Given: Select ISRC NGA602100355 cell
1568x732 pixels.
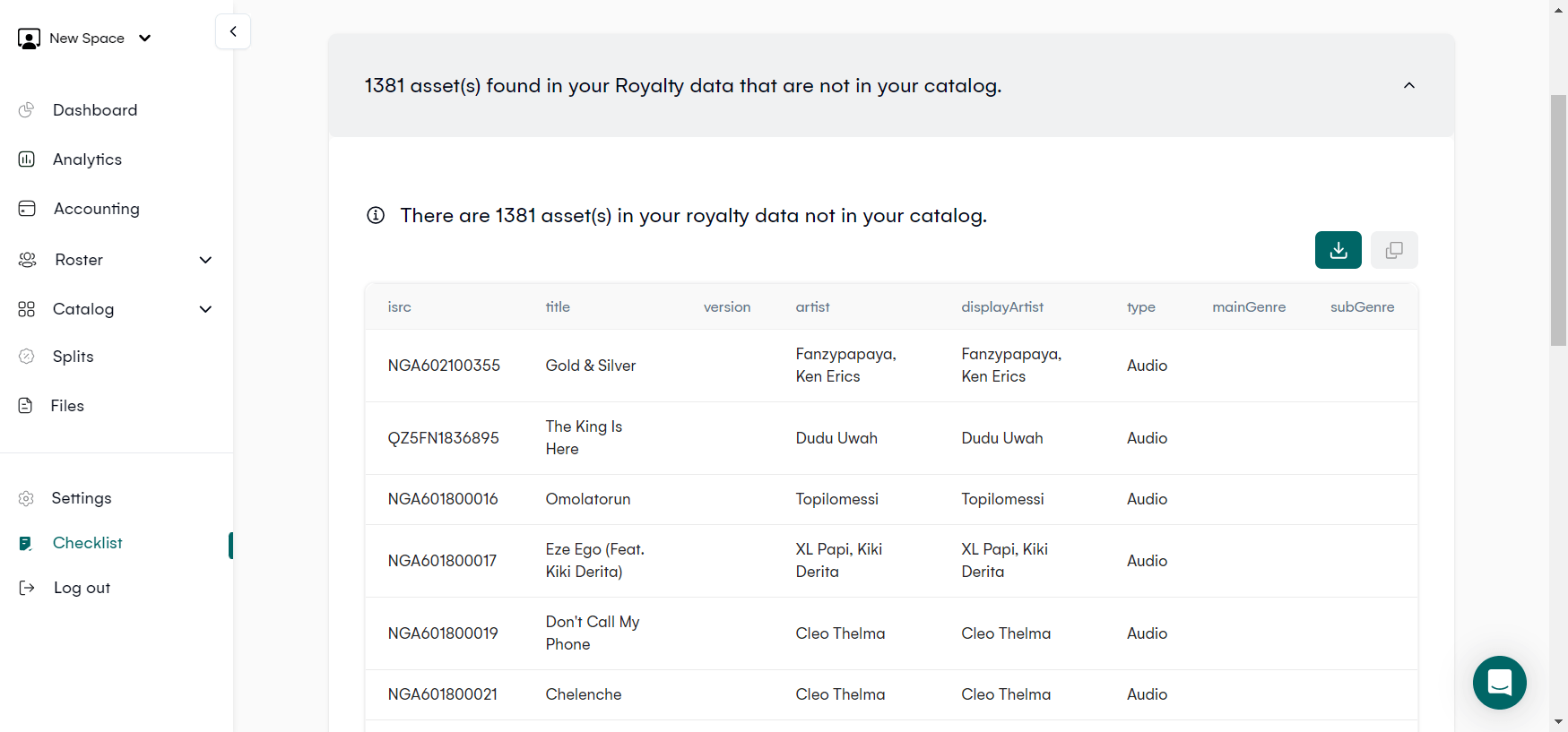Looking at the screenshot, I should coord(444,366).
